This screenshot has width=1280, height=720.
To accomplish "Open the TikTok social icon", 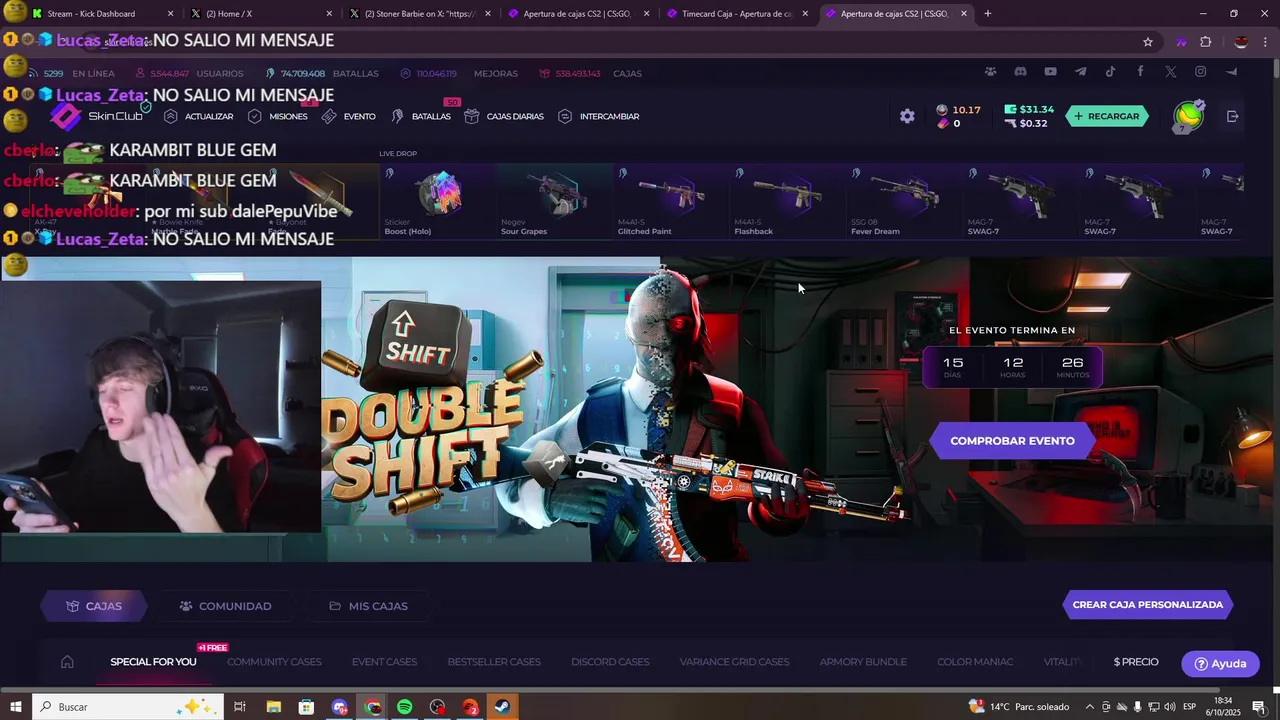I will click(x=1110, y=72).
